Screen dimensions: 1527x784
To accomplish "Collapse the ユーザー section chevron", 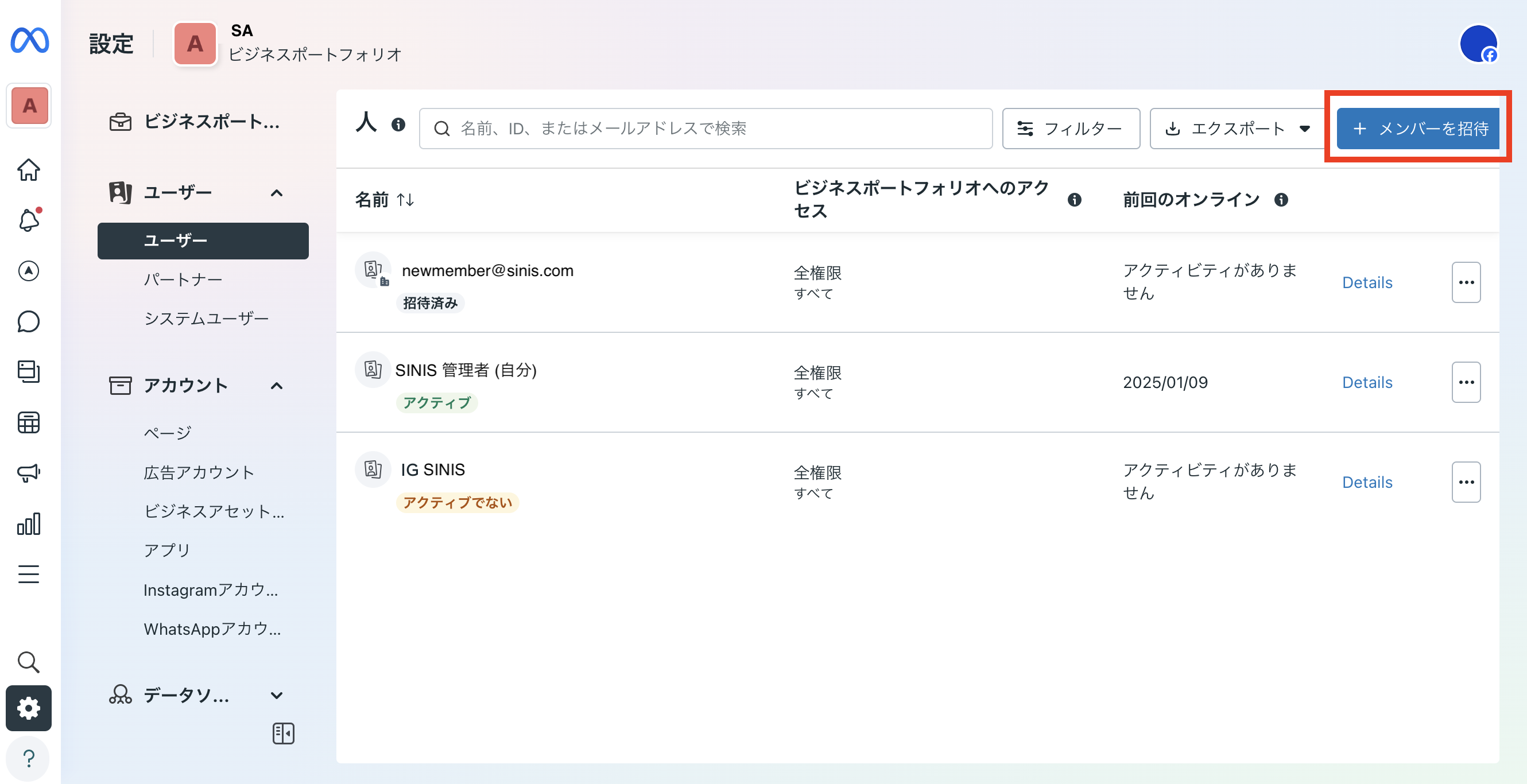I will pos(276,193).
